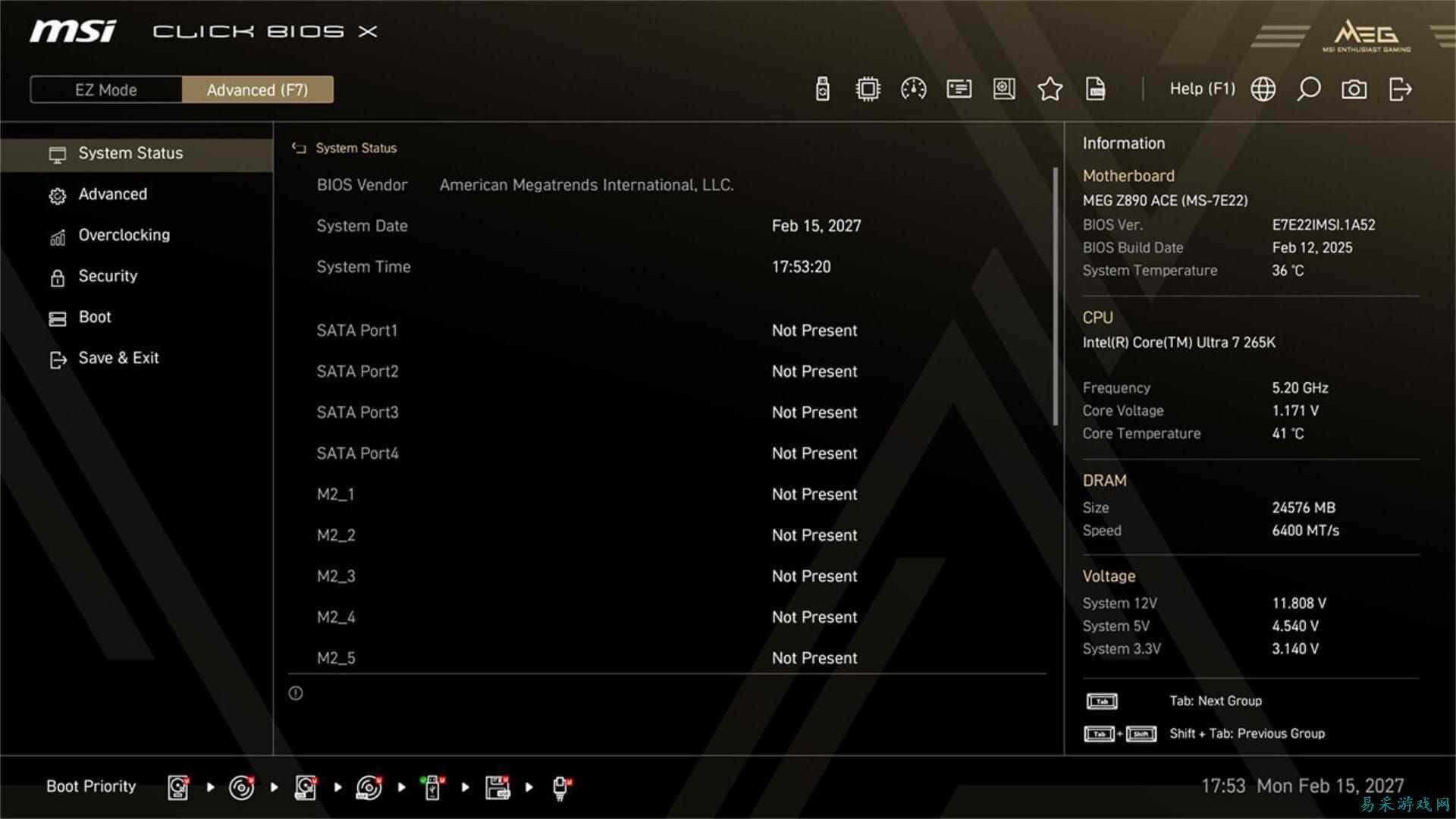
Task: Open the speedometer gauge icon
Action: point(913,89)
